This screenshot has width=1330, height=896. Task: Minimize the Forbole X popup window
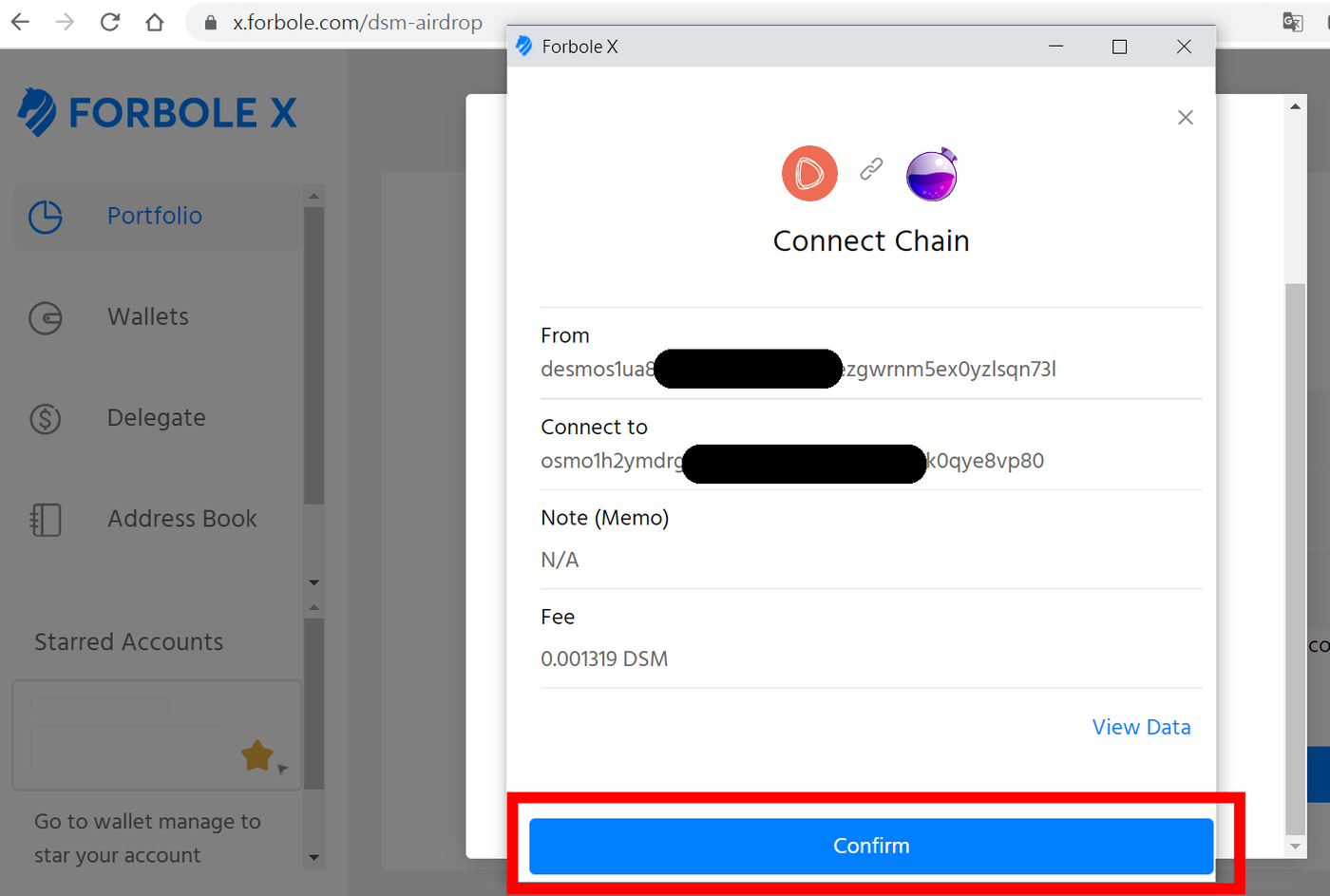[1055, 47]
